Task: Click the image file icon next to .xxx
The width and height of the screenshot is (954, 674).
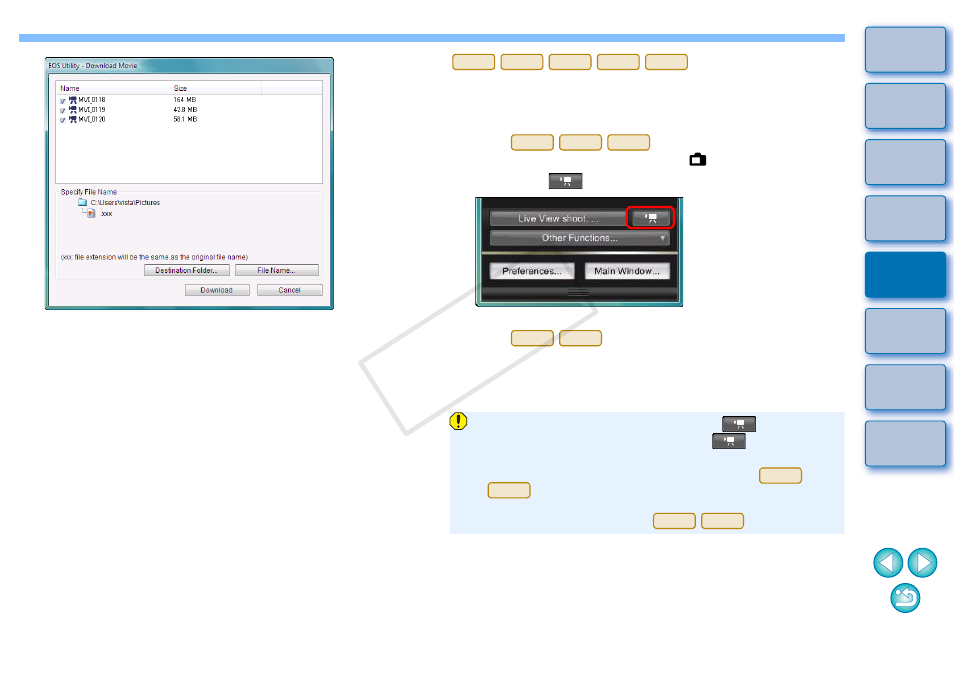Action: tap(91, 214)
